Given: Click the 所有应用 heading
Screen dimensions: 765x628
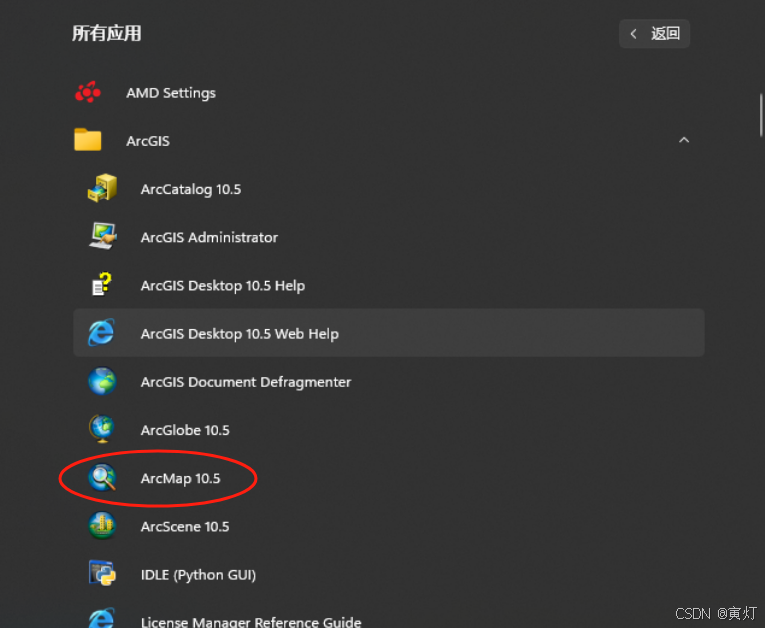Looking at the screenshot, I should [x=107, y=34].
